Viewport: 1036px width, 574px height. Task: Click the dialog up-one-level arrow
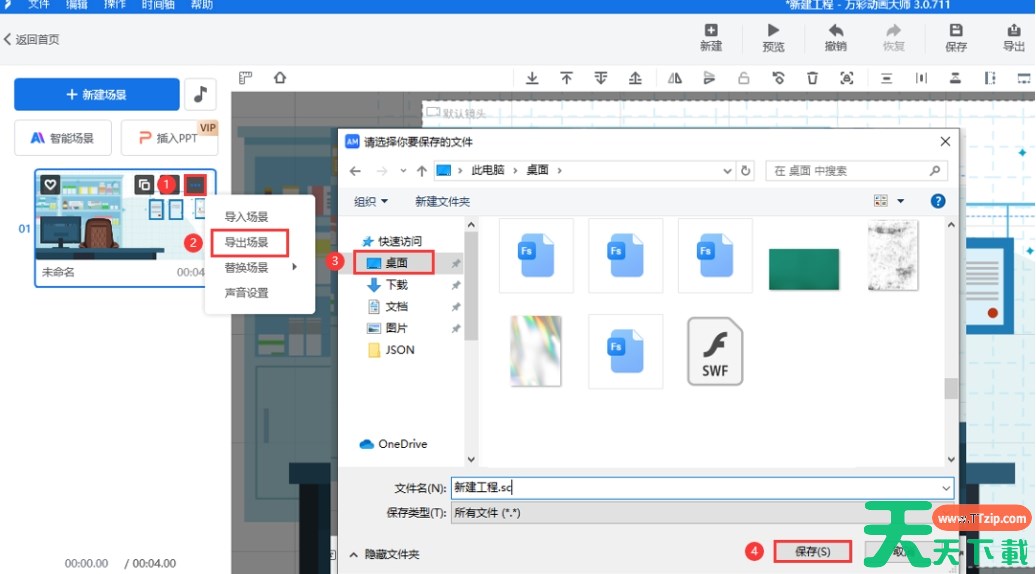point(422,171)
